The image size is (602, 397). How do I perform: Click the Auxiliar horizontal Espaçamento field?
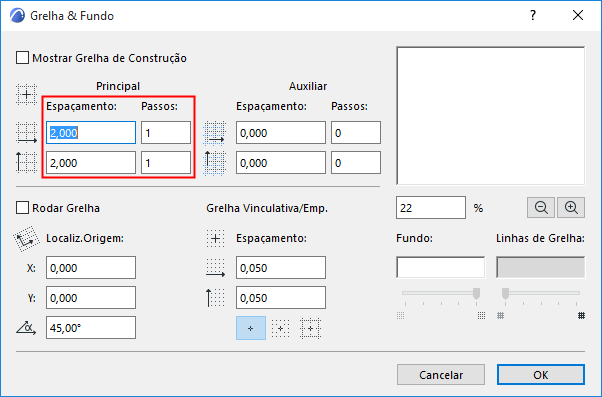coord(281,133)
